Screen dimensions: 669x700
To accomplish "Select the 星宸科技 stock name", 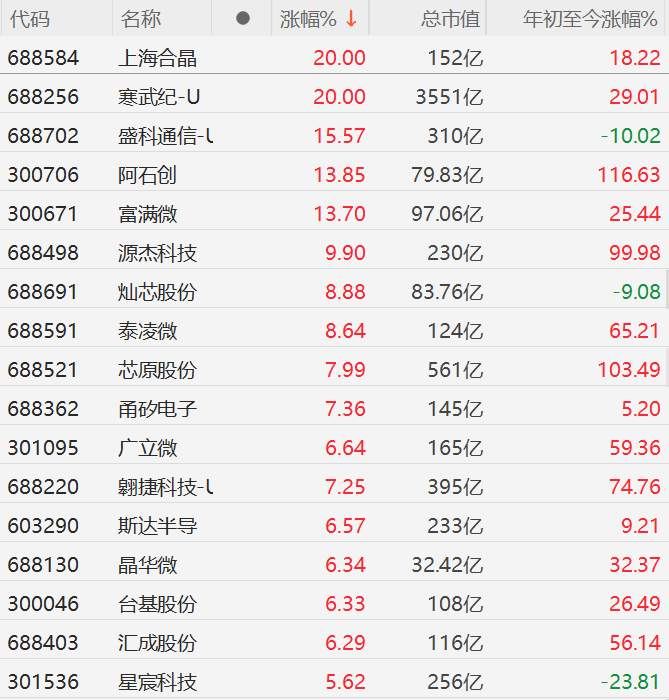I will click(158, 682).
